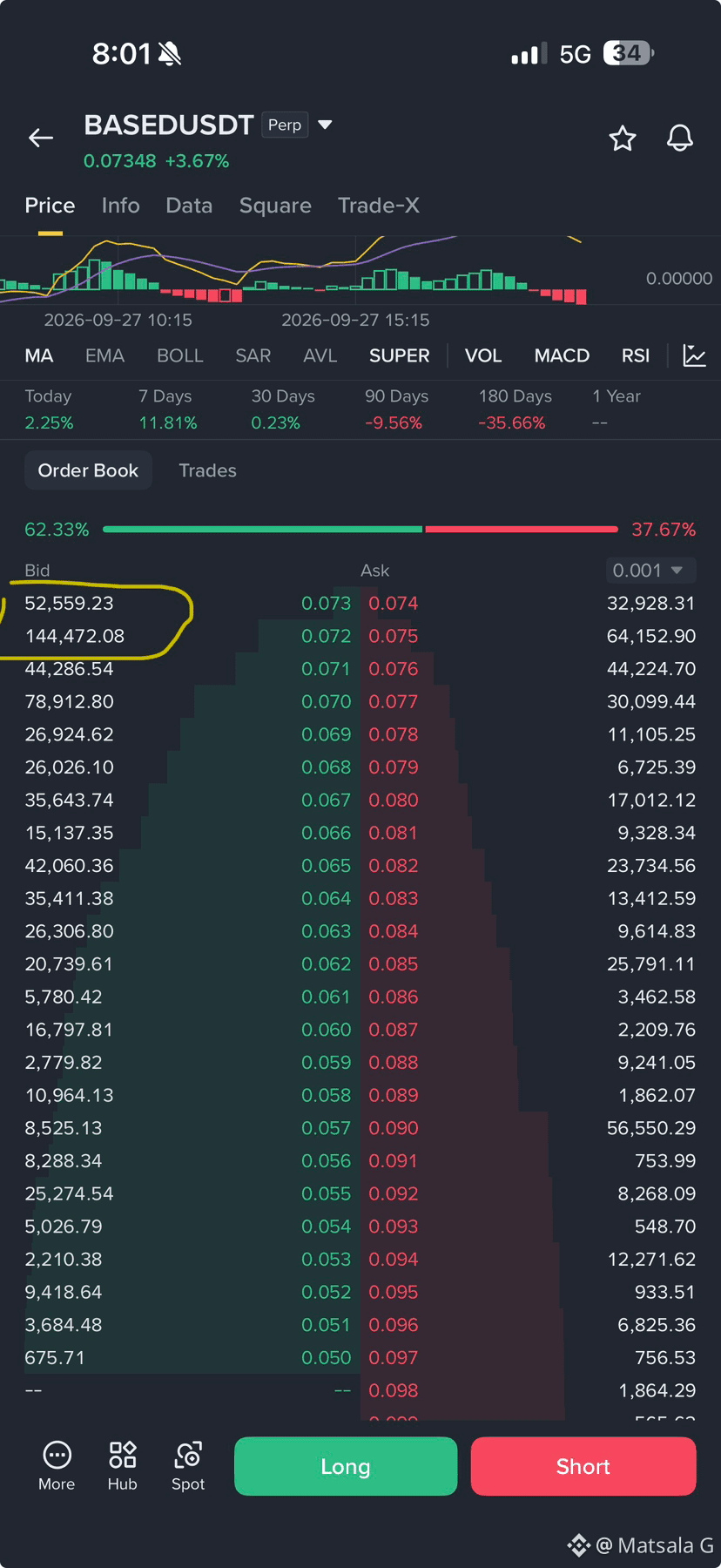Open chart indicator settings icon
The image size is (721, 1568).
(x=694, y=355)
